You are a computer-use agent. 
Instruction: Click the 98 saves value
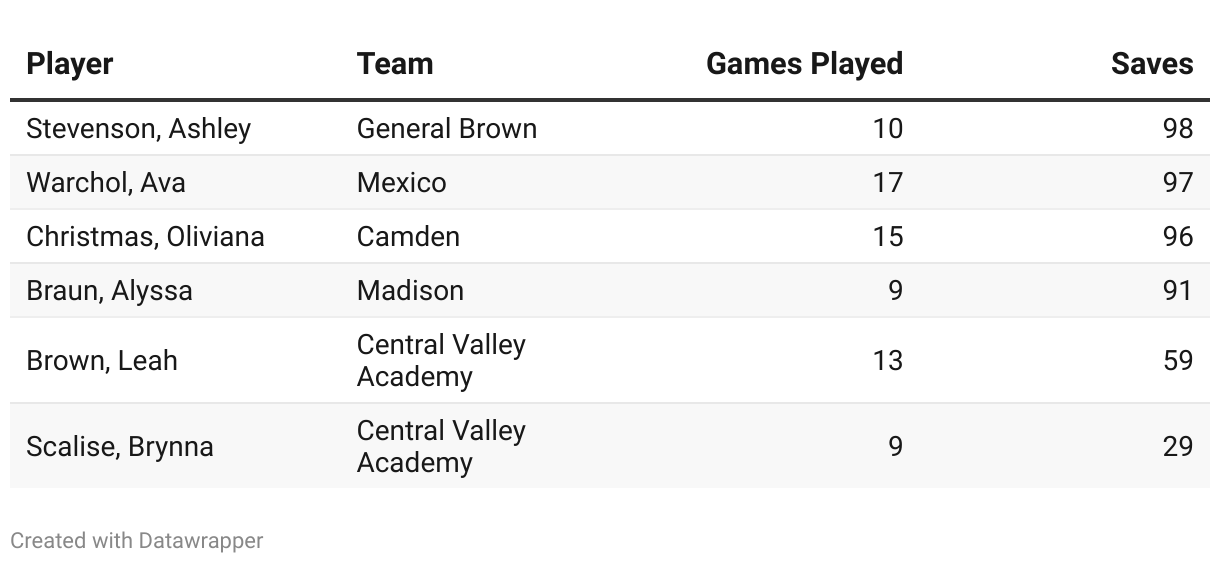click(x=1178, y=129)
